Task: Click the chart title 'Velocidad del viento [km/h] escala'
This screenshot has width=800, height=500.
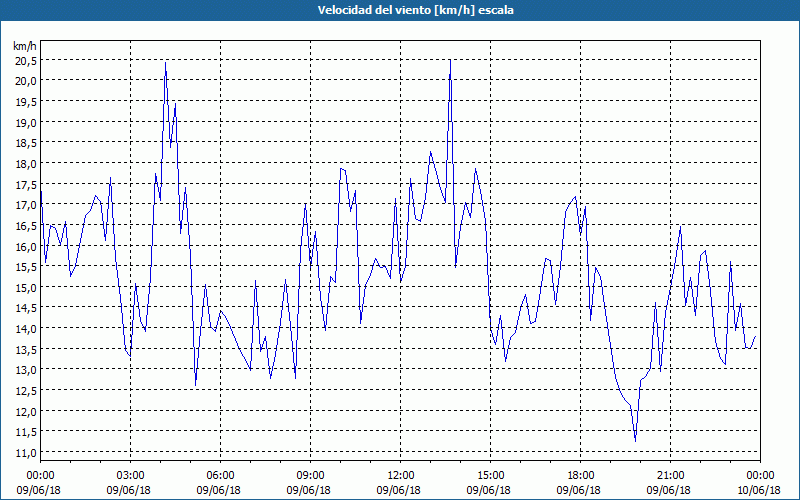Action: (415, 10)
